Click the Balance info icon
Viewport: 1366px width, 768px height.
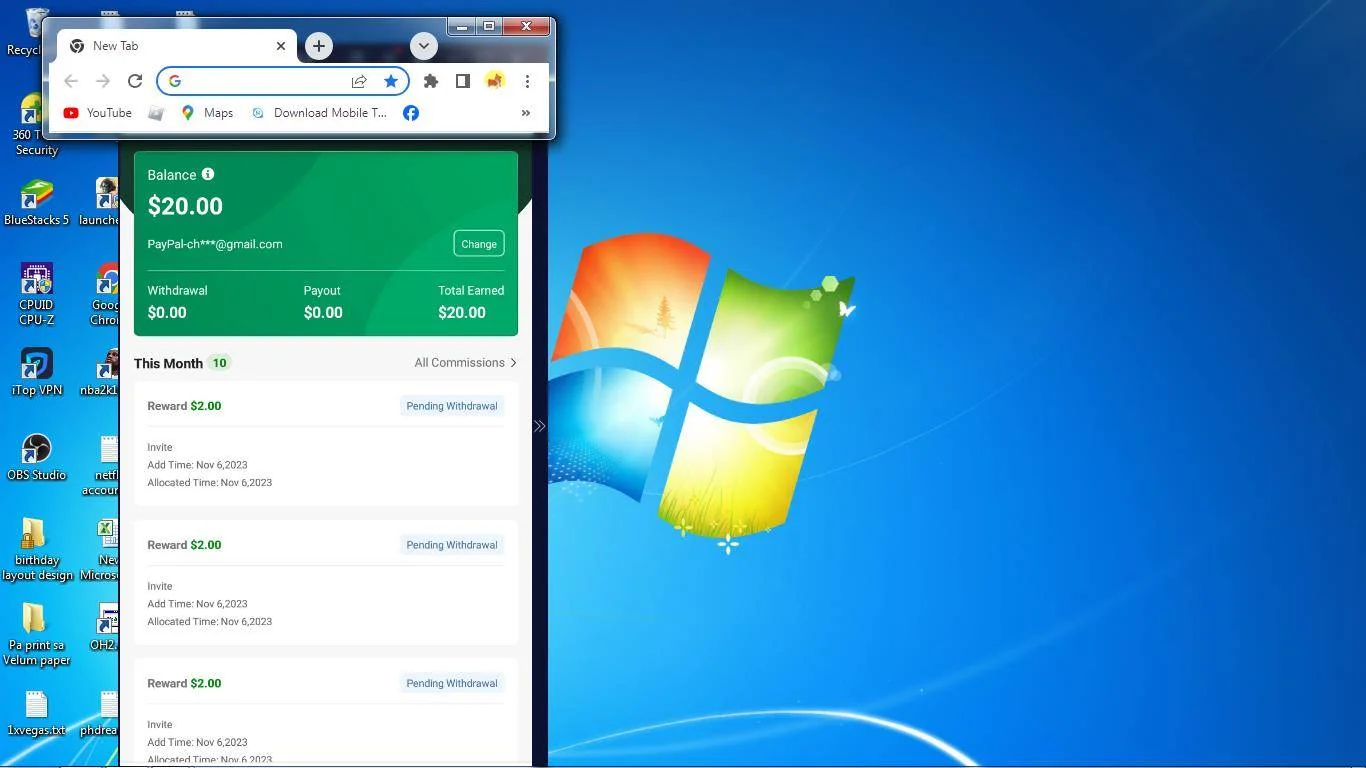pyautogui.click(x=208, y=174)
